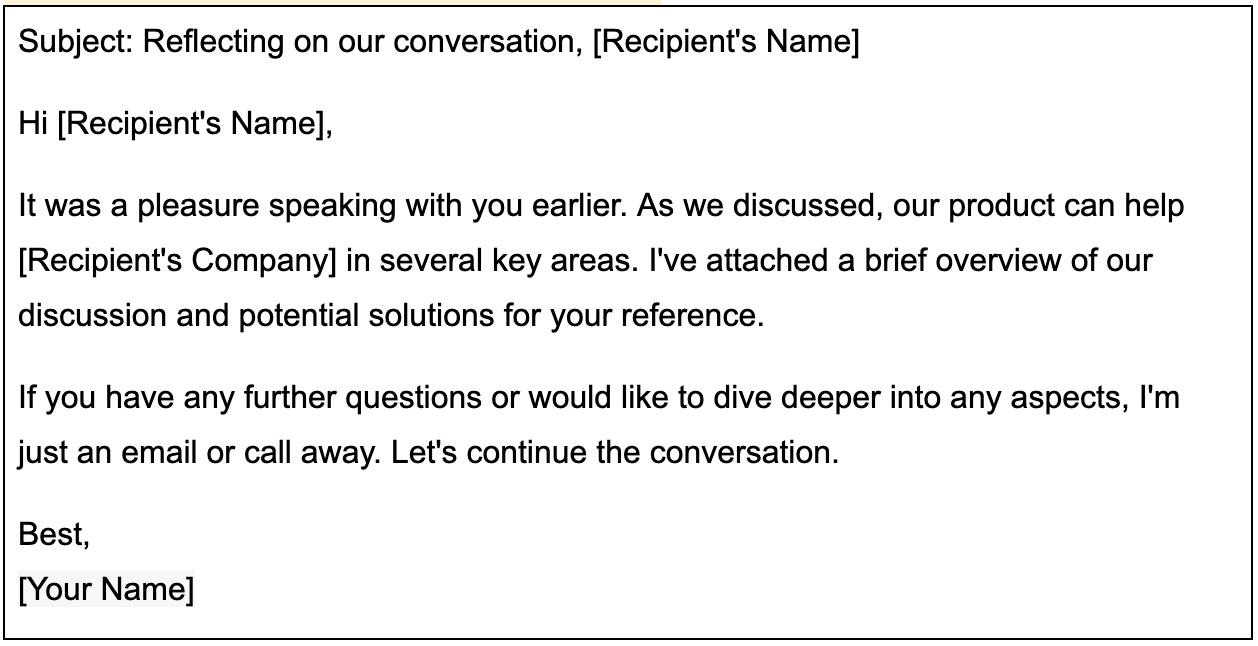This screenshot has width=1258, height=646.
Task: Click the 'Hi' greeting word
Action: point(34,125)
